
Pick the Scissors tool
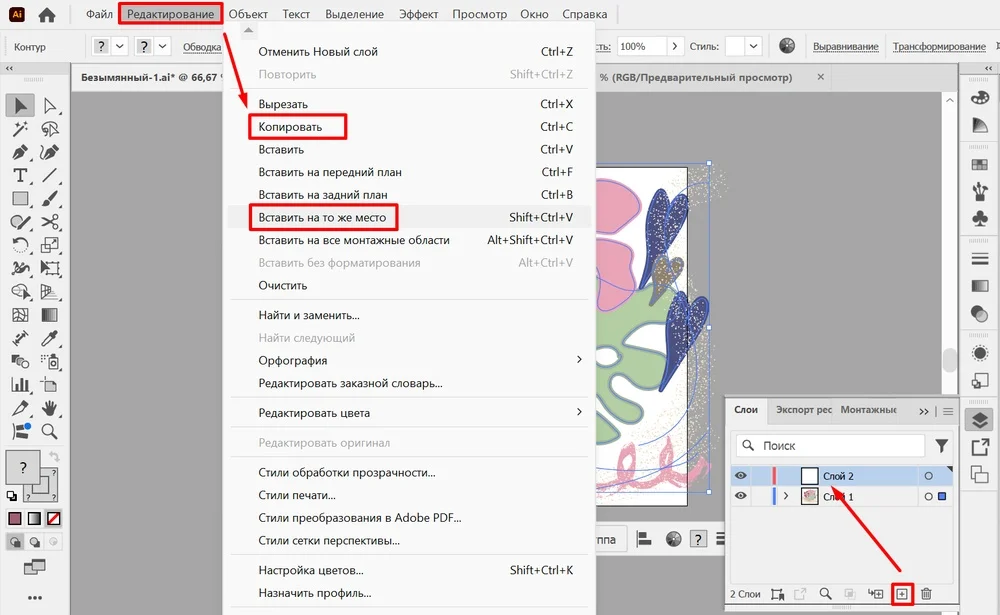tap(50, 222)
